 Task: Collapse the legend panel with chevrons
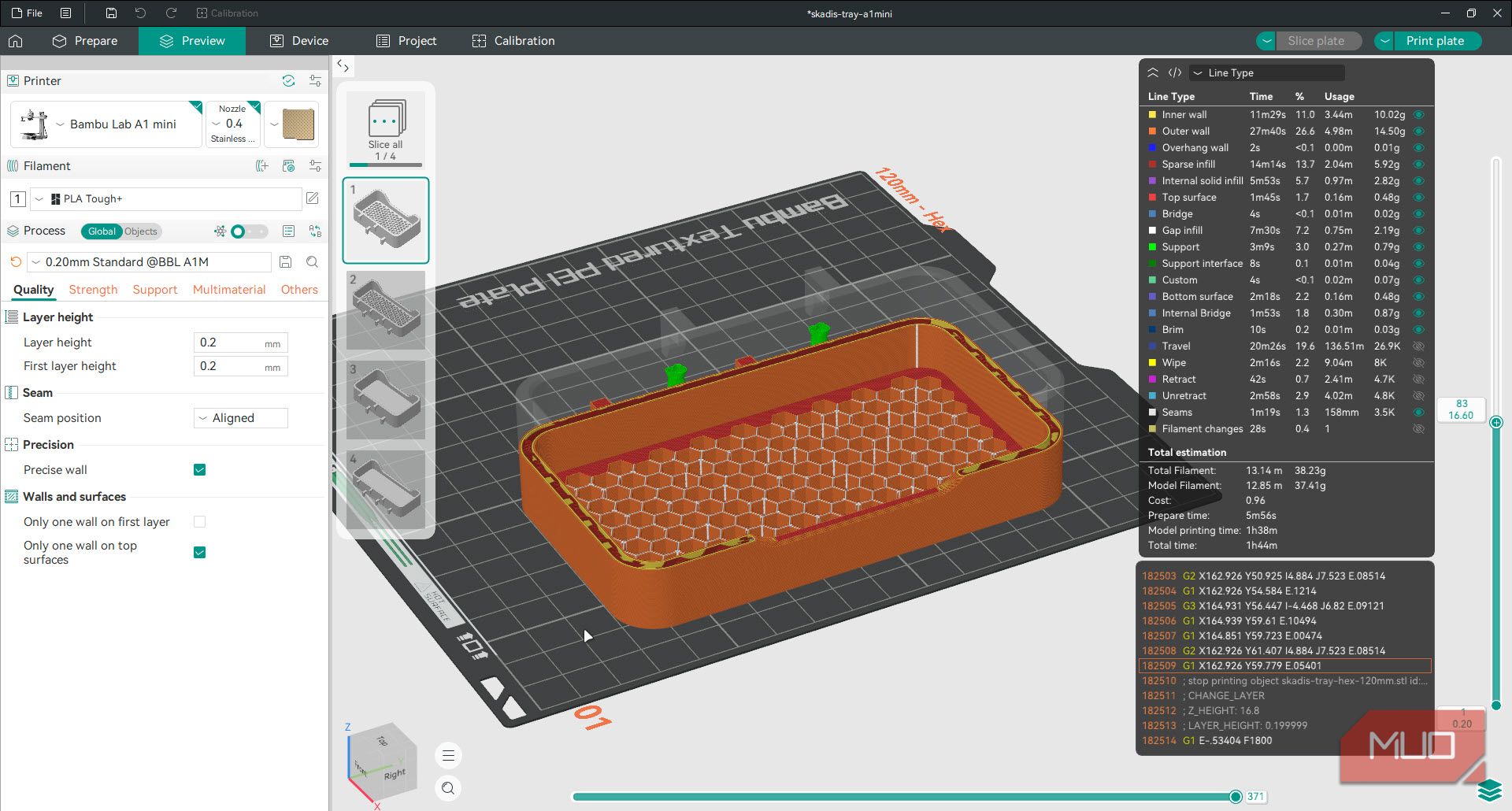pyautogui.click(x=1152, y=72)
